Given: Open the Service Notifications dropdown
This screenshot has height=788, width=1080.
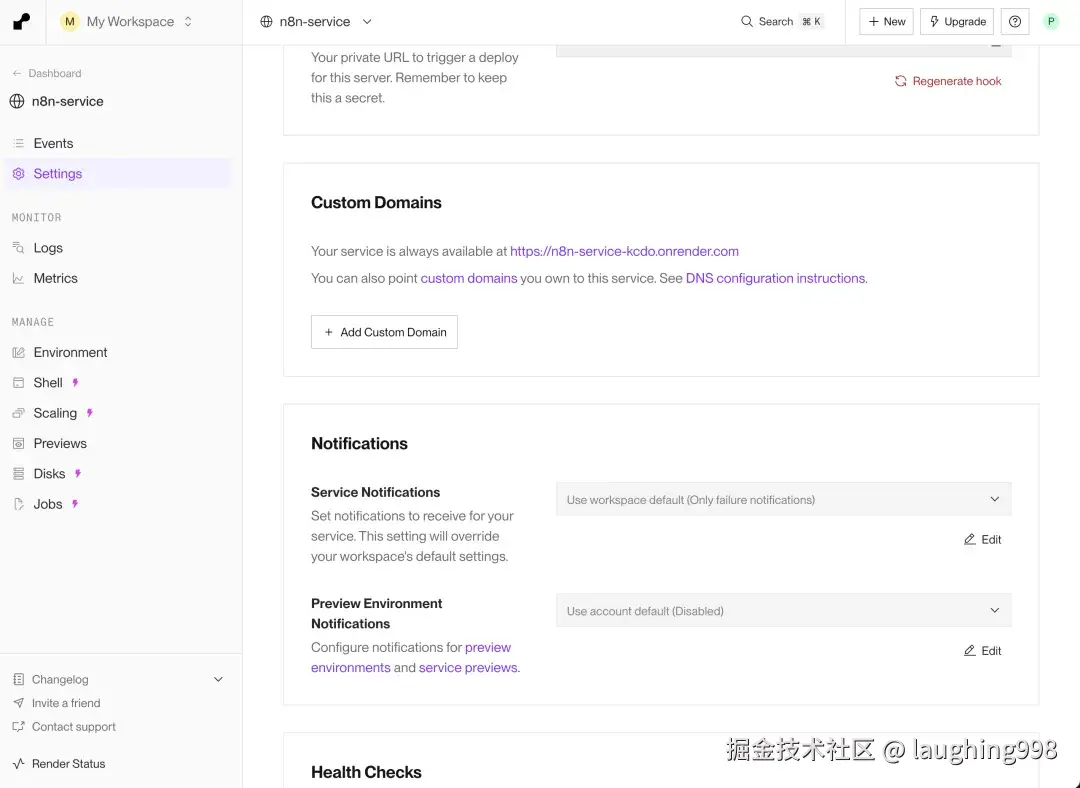Looking at the screenshot, I should pos(783,500).
